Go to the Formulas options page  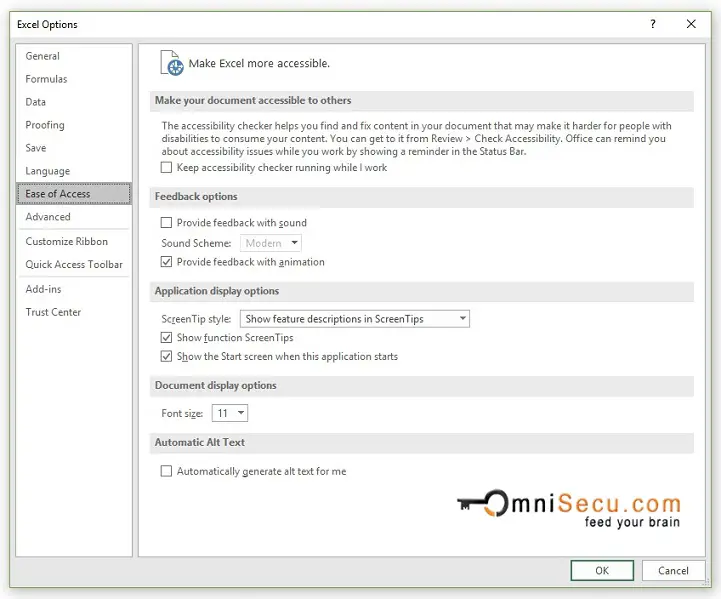click(74, 79)
